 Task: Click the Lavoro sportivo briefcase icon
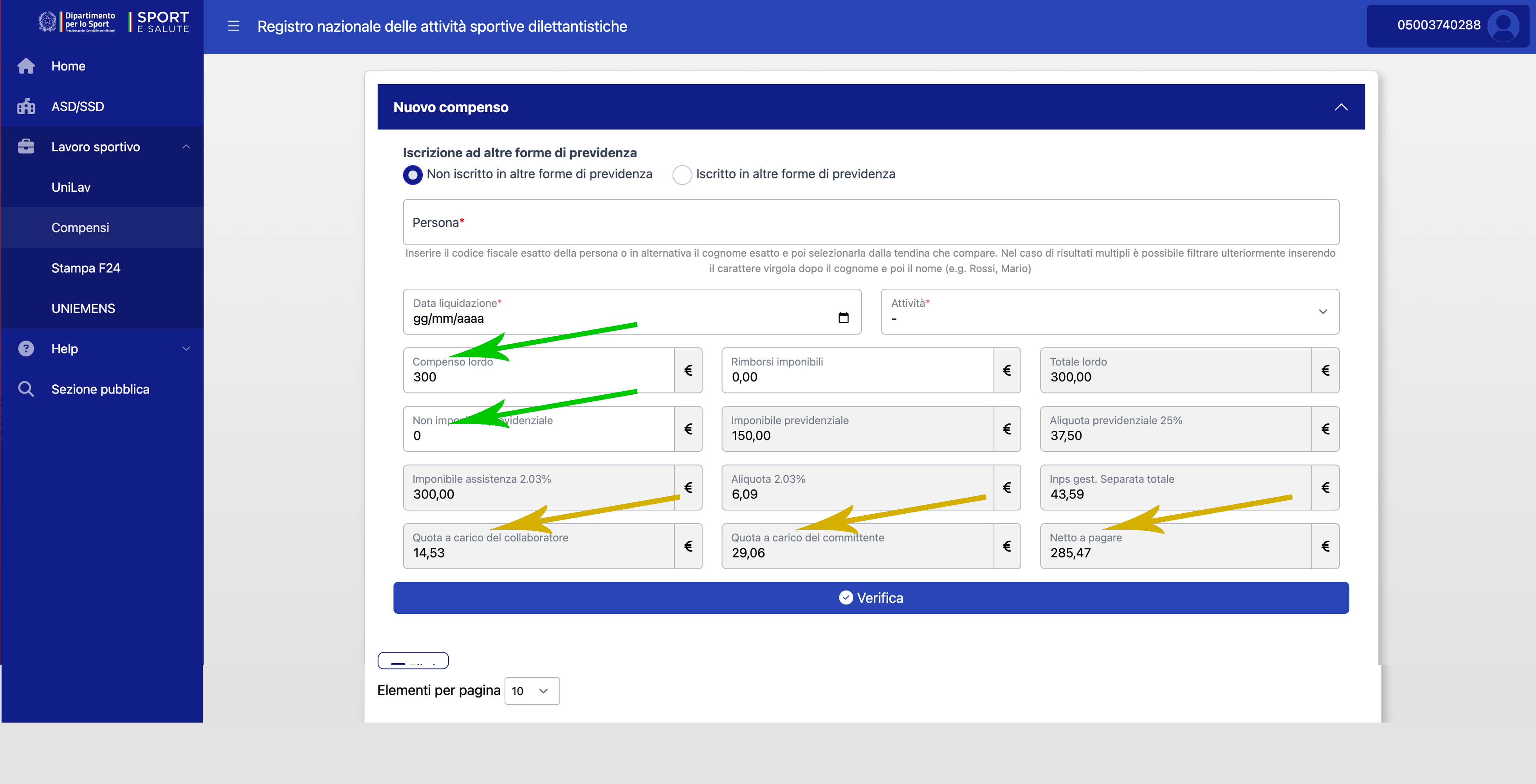coord(26,147)
